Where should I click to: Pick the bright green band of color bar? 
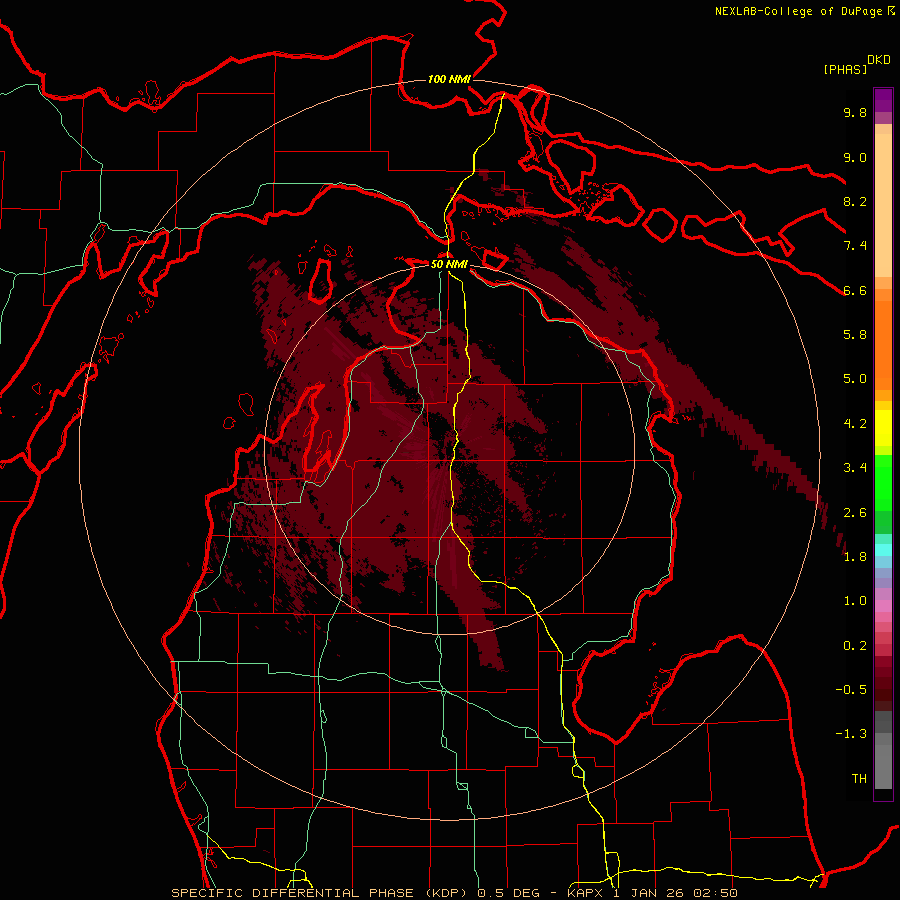883,482
